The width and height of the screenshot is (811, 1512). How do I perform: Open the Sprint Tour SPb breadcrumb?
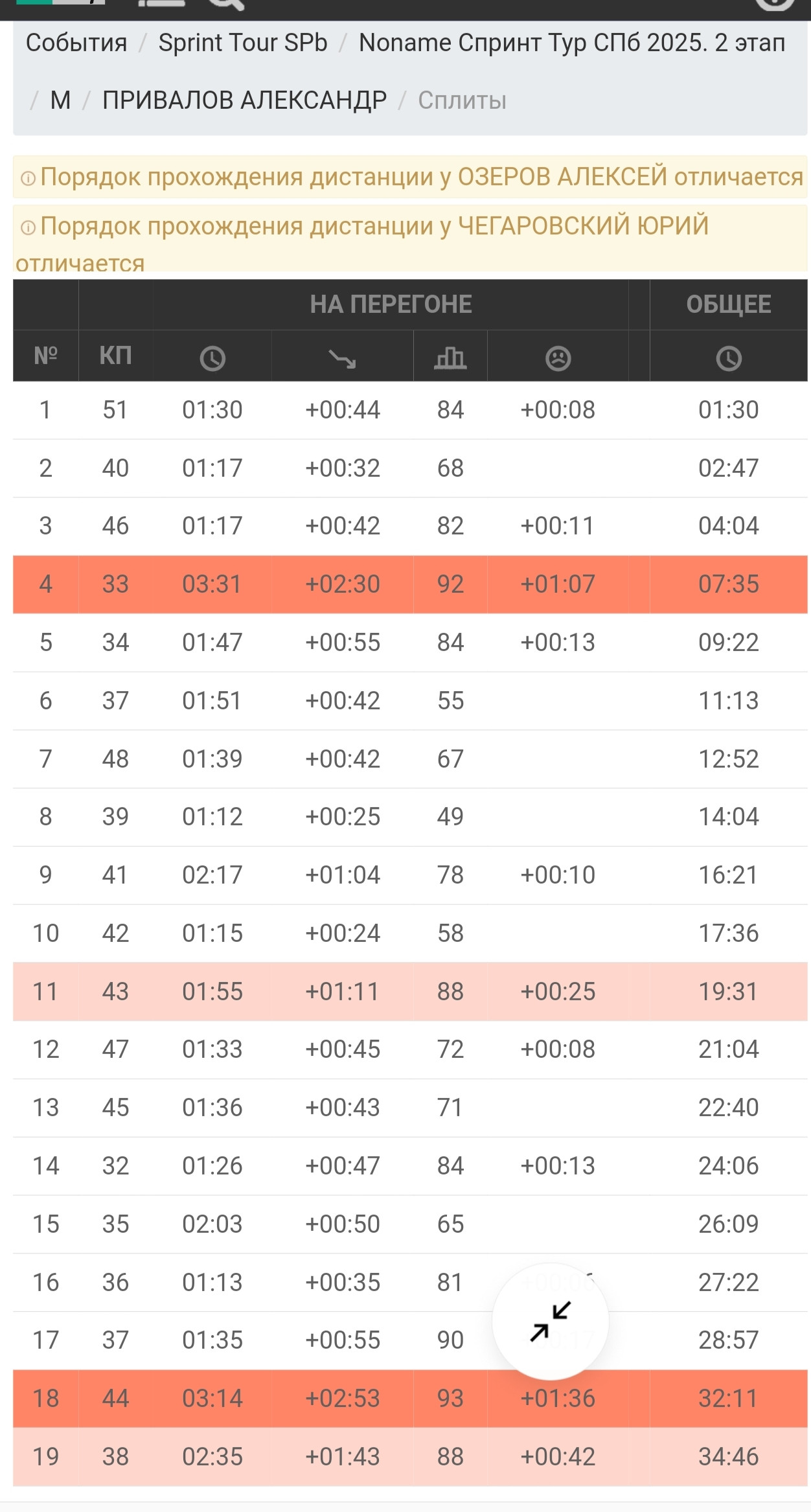[x=243, y=43]
